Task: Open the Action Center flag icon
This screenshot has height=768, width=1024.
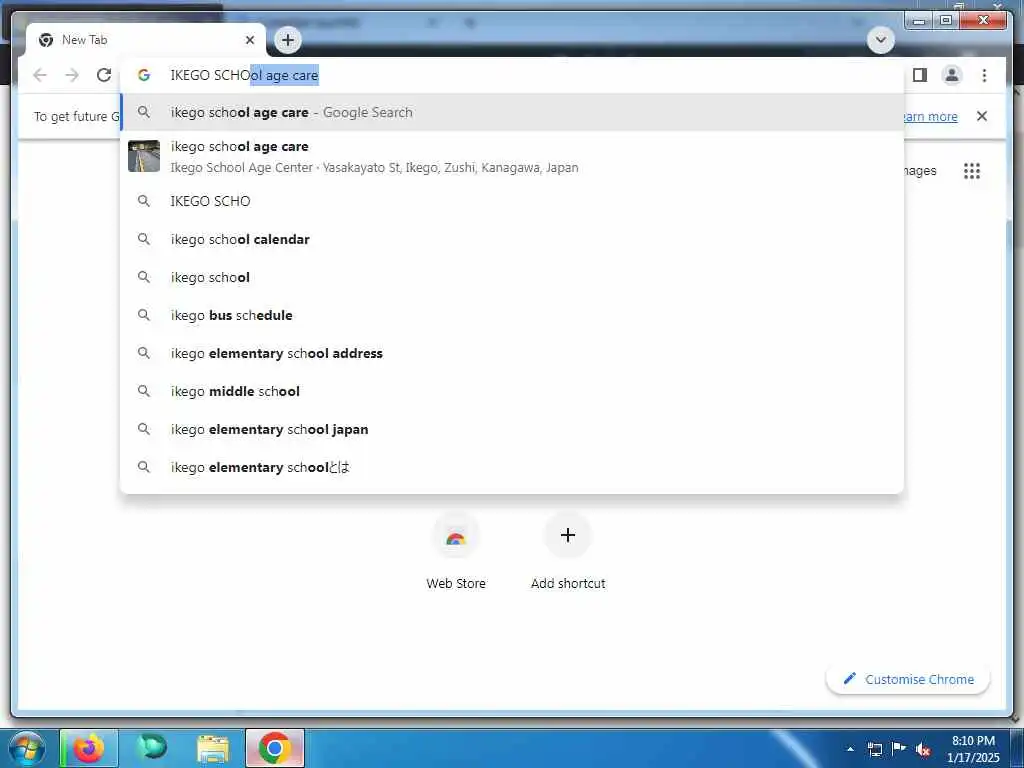Action: (899, 749)
